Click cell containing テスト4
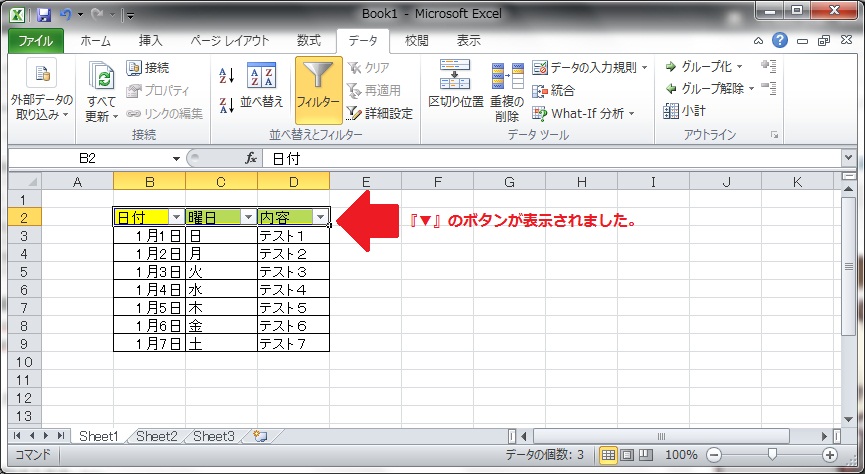 [x=293, y=290]
